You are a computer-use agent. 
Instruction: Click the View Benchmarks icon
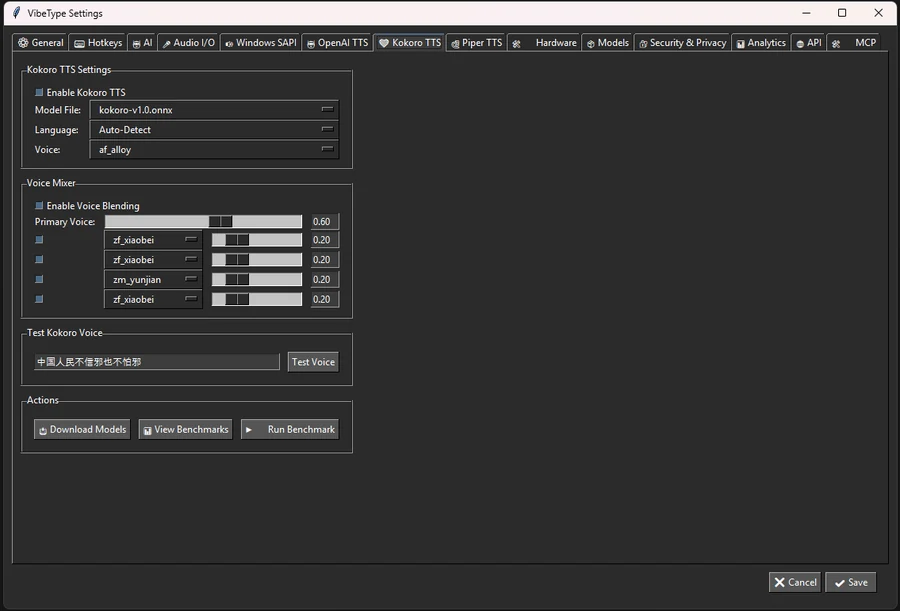[147, 430]
